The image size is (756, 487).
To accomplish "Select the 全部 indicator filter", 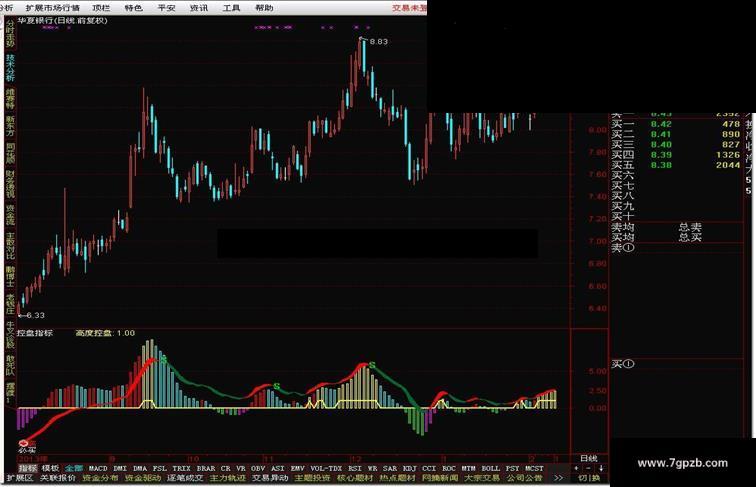I will click(74, 468).
